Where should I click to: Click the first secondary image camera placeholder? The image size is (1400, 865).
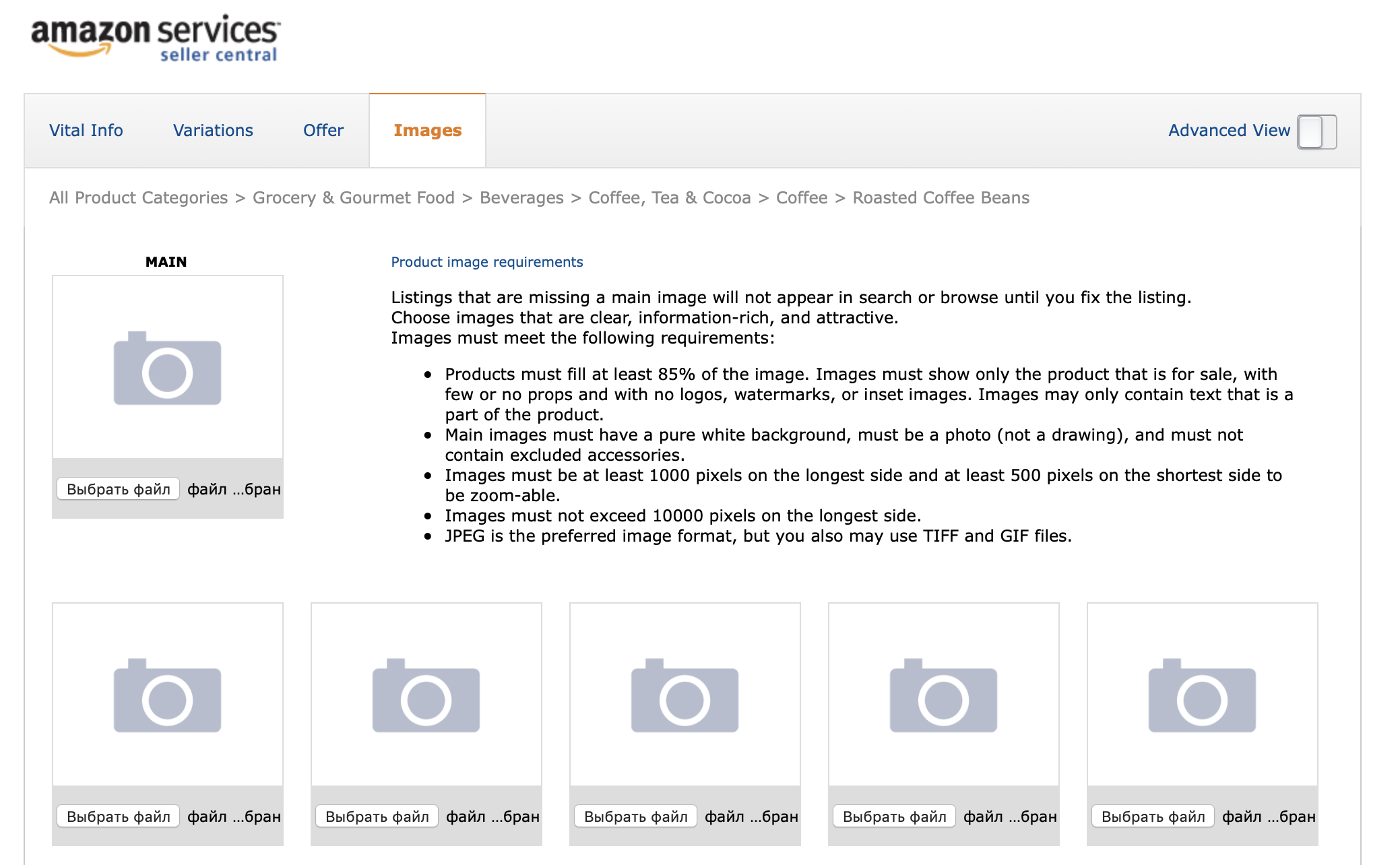tap(167, 695)
